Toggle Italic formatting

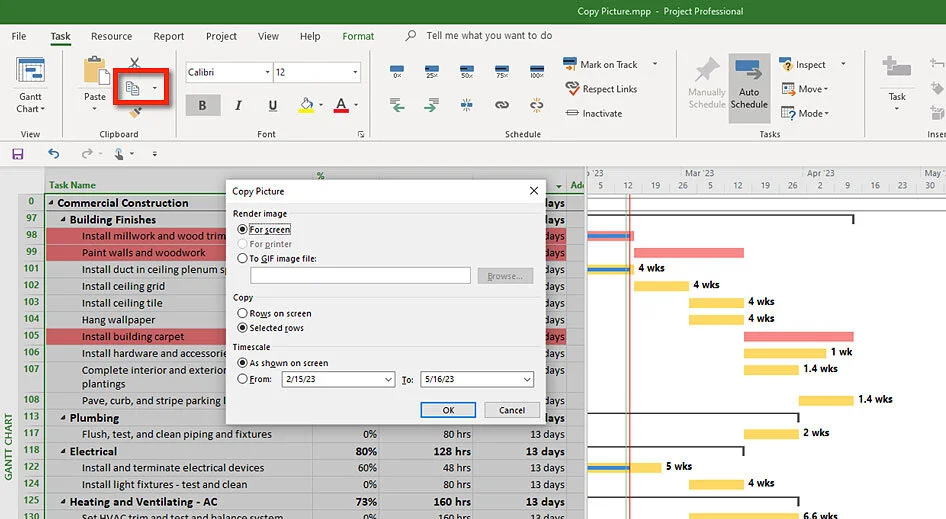(238, 106)
